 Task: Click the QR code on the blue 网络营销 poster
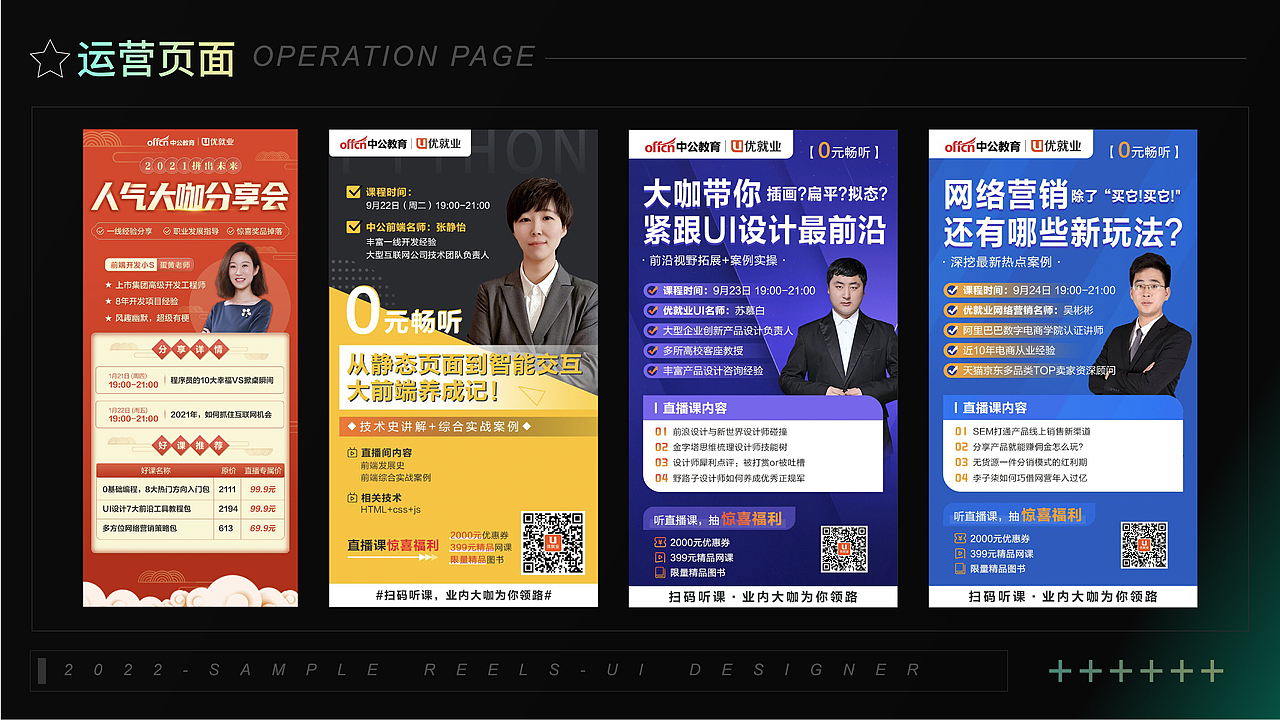(x=1144, y=545)
